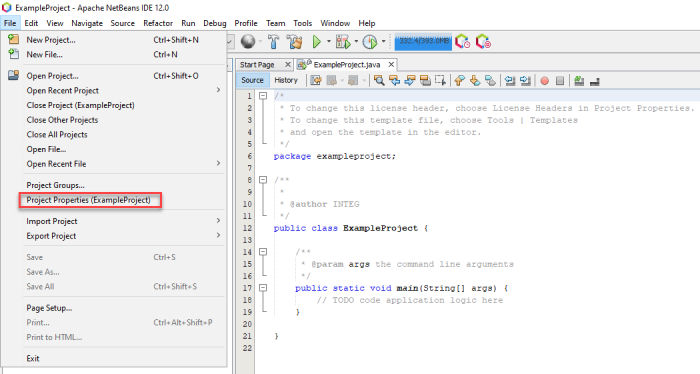Click the Debug Project toolbar icon
Screen dimensions: 700x374
pos(343,42)
